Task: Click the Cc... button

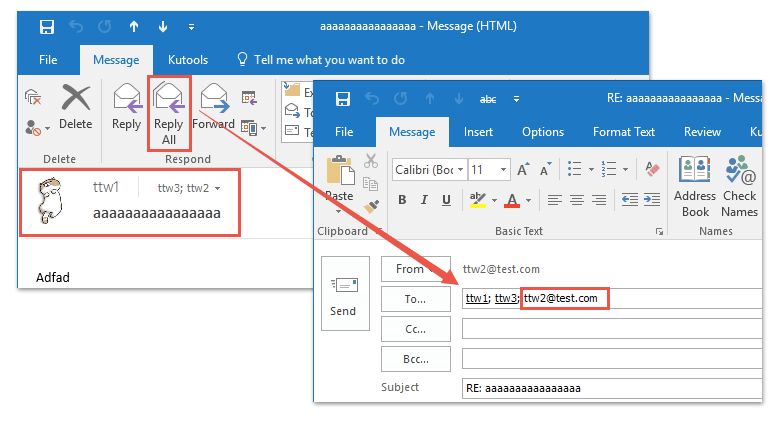Action: coord(415,328)
